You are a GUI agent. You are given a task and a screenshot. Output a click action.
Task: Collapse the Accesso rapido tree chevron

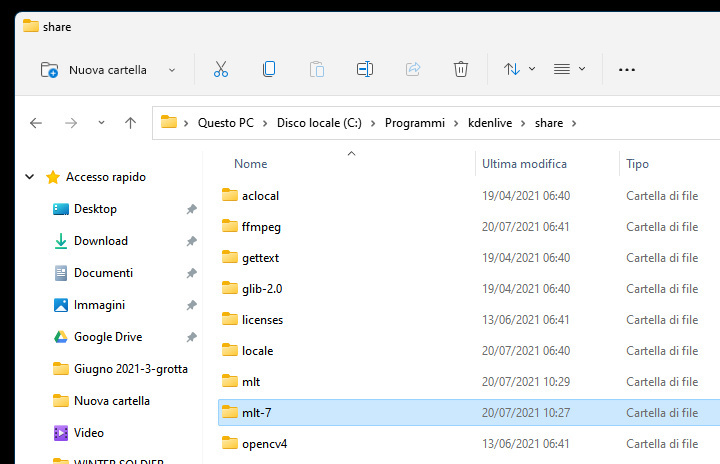point(29,176)
